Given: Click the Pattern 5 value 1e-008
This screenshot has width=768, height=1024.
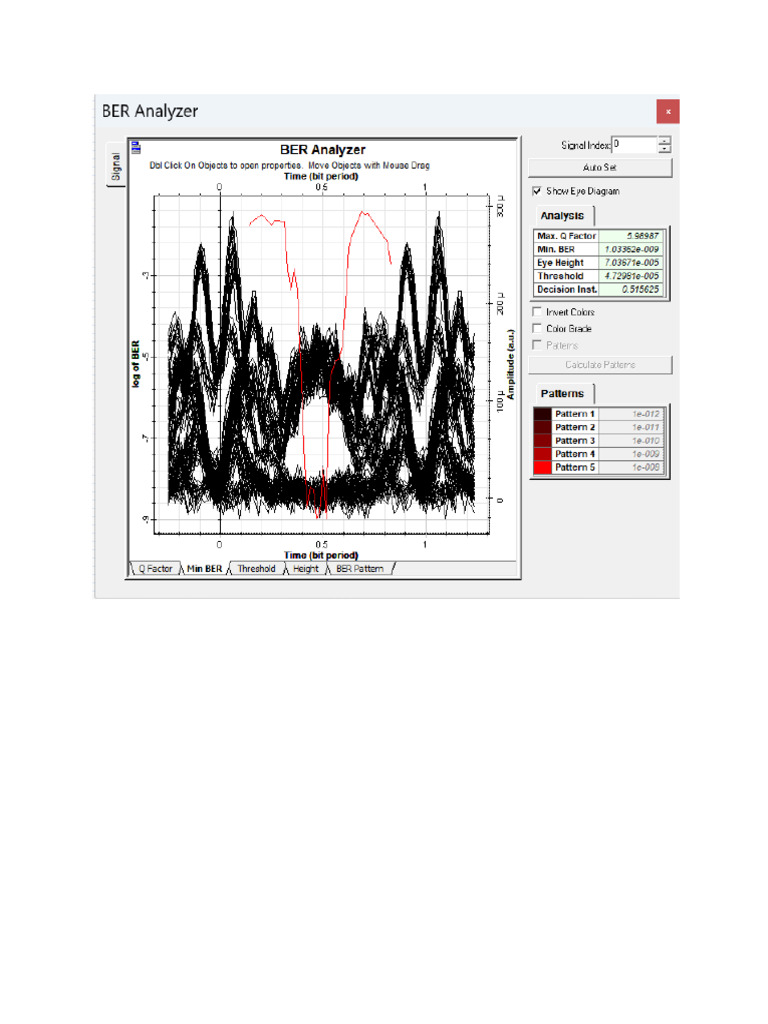Looking at the screenshot, I should (x=631, y=468).
